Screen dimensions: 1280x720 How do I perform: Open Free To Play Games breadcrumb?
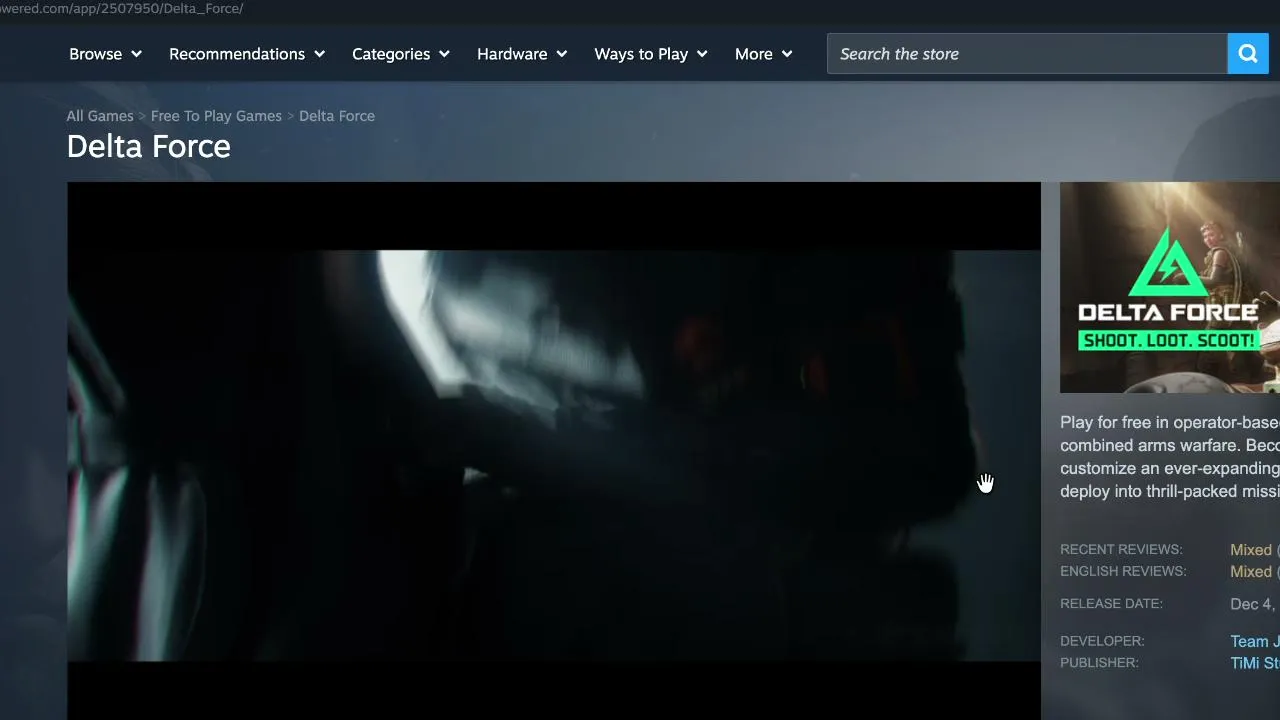point(216,116)
